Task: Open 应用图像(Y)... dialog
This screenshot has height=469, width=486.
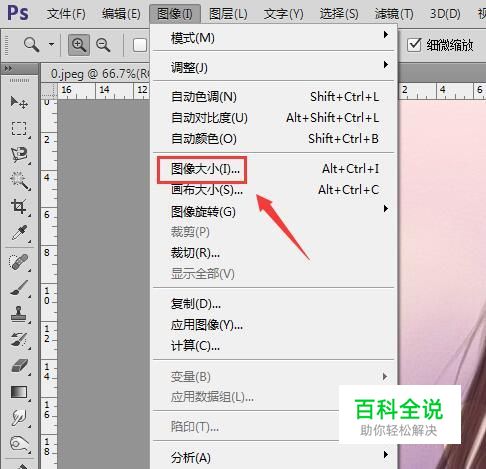Action: (x=274, y=325)
